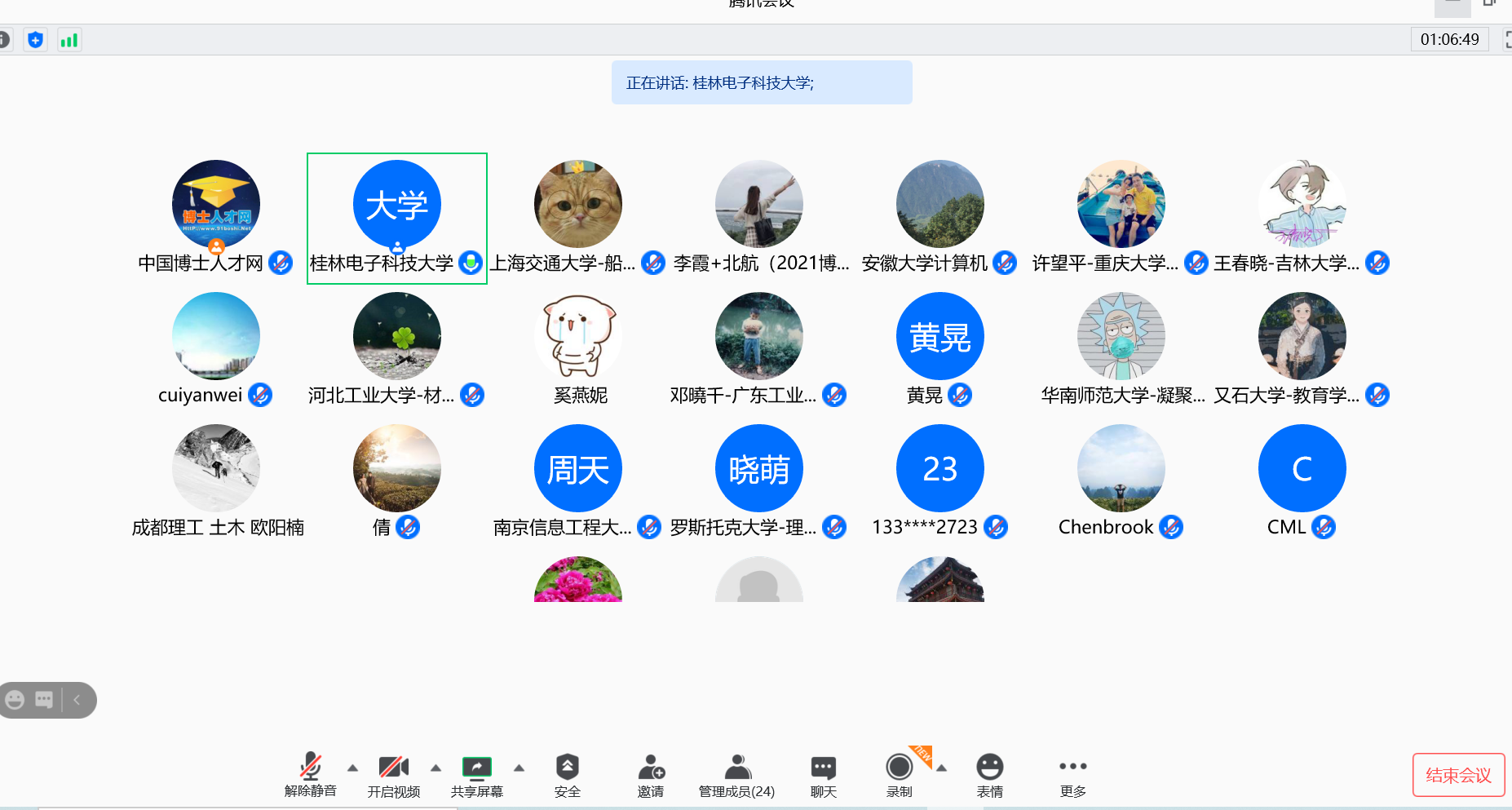Toggle mic icon of 罗斯托克大学-理...

pyautogui.click(x=833, y=527)
